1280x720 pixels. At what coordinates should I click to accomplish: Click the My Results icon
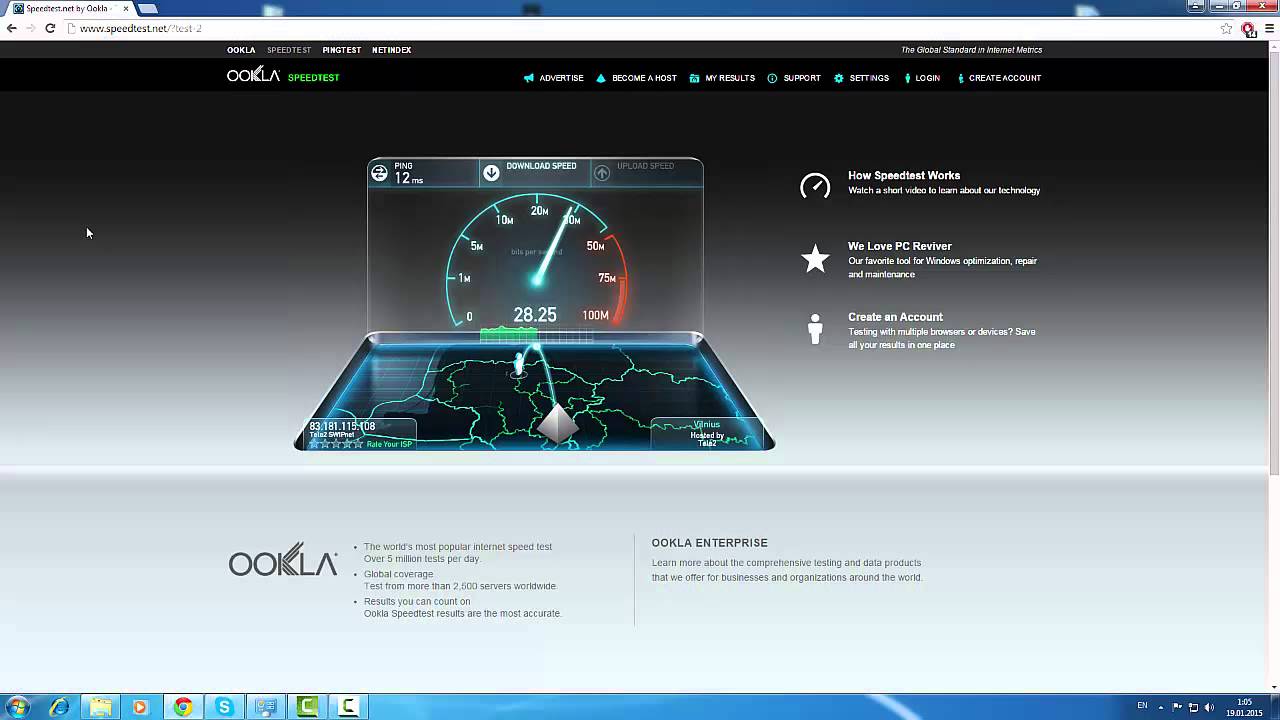tap(694, 78)
